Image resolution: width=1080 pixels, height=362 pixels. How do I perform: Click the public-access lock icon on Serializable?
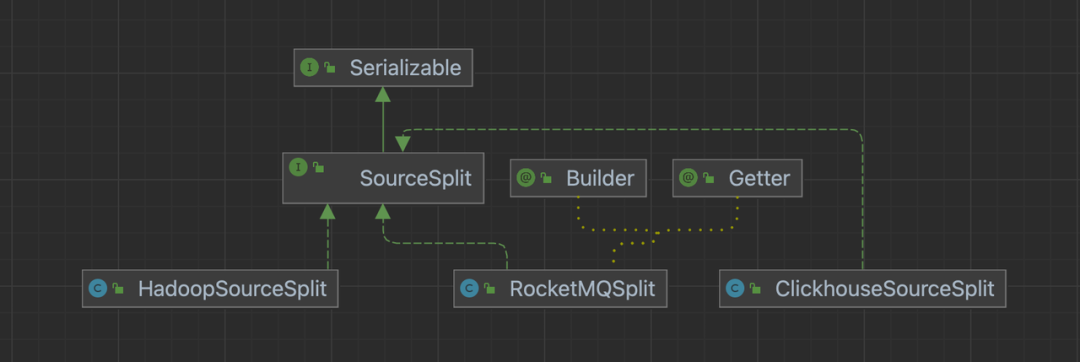330,68
